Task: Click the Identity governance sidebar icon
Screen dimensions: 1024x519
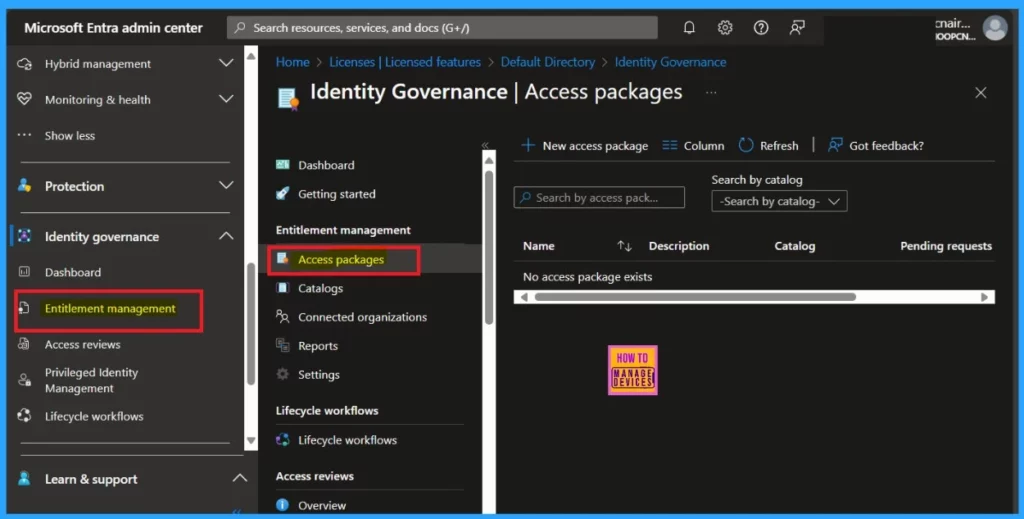Action: pyautogui.click(x=25, y=236)
